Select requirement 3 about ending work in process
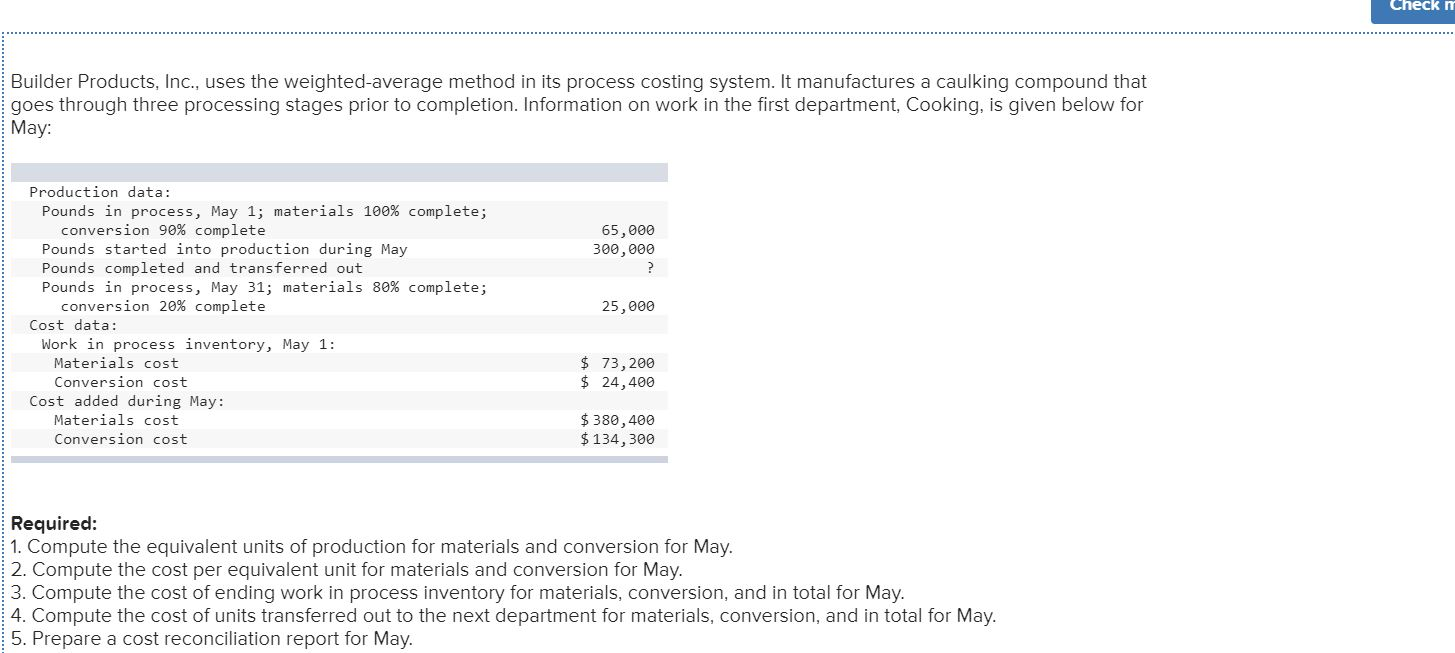Image resolution: width=1455 pixels, height=653 pixels. point(455,592)
